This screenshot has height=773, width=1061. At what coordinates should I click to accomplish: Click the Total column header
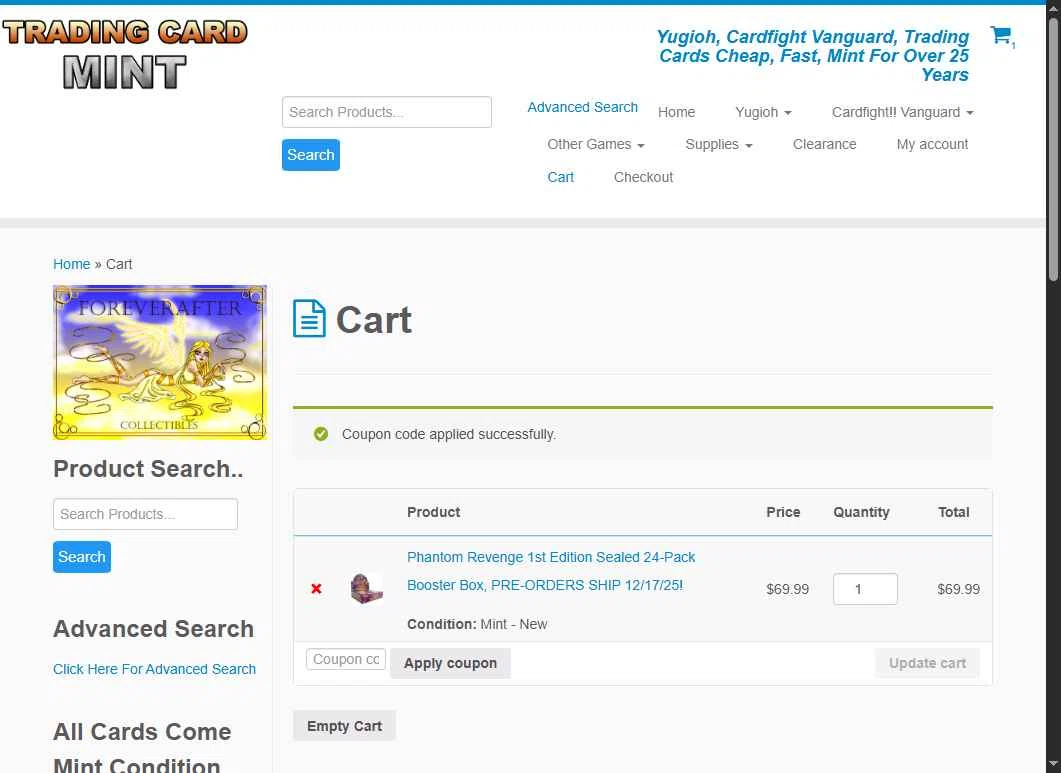[x=953, y=512]
